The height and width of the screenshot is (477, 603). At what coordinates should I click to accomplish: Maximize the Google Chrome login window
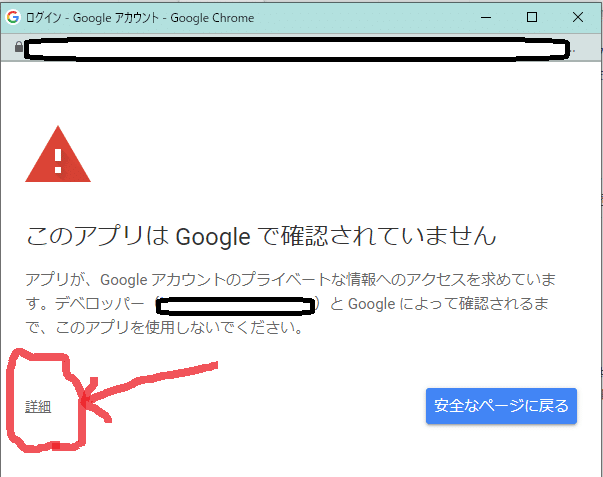click(532, 17)
